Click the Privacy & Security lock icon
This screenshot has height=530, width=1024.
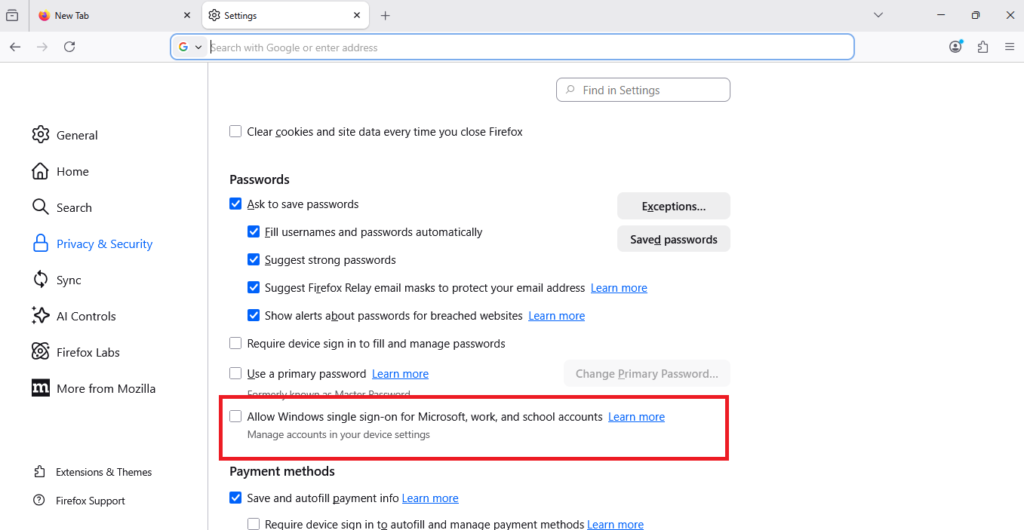[40, 243]
